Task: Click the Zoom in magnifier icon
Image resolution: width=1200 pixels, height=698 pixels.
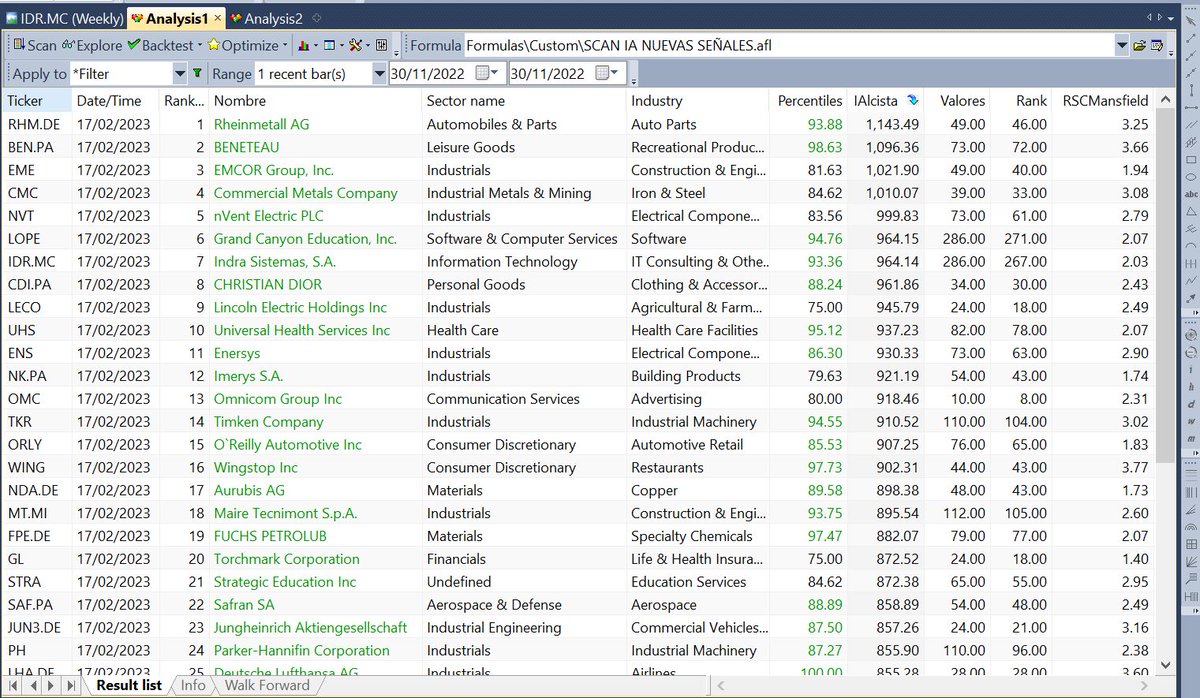Action: click(x=1189, y=335)
